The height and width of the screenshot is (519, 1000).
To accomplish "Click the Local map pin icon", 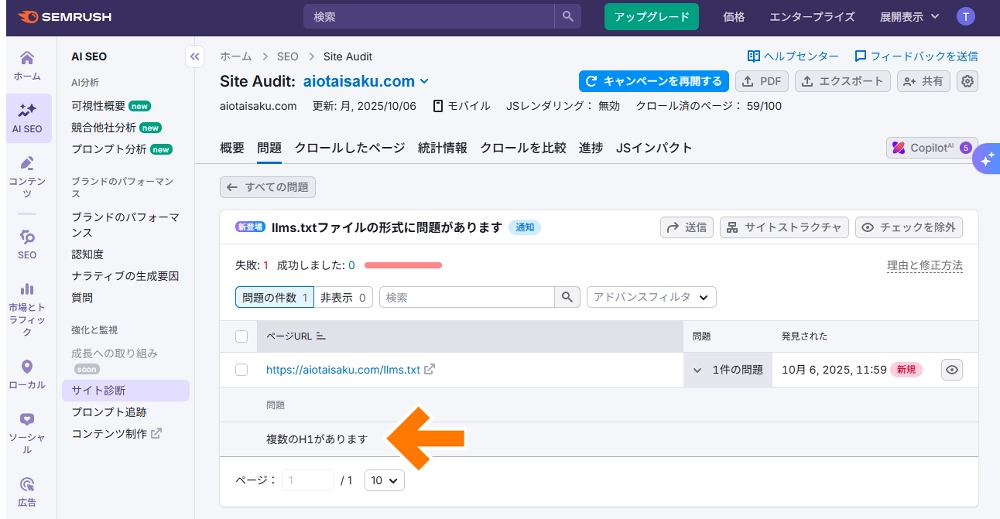I will coord(27,368).
